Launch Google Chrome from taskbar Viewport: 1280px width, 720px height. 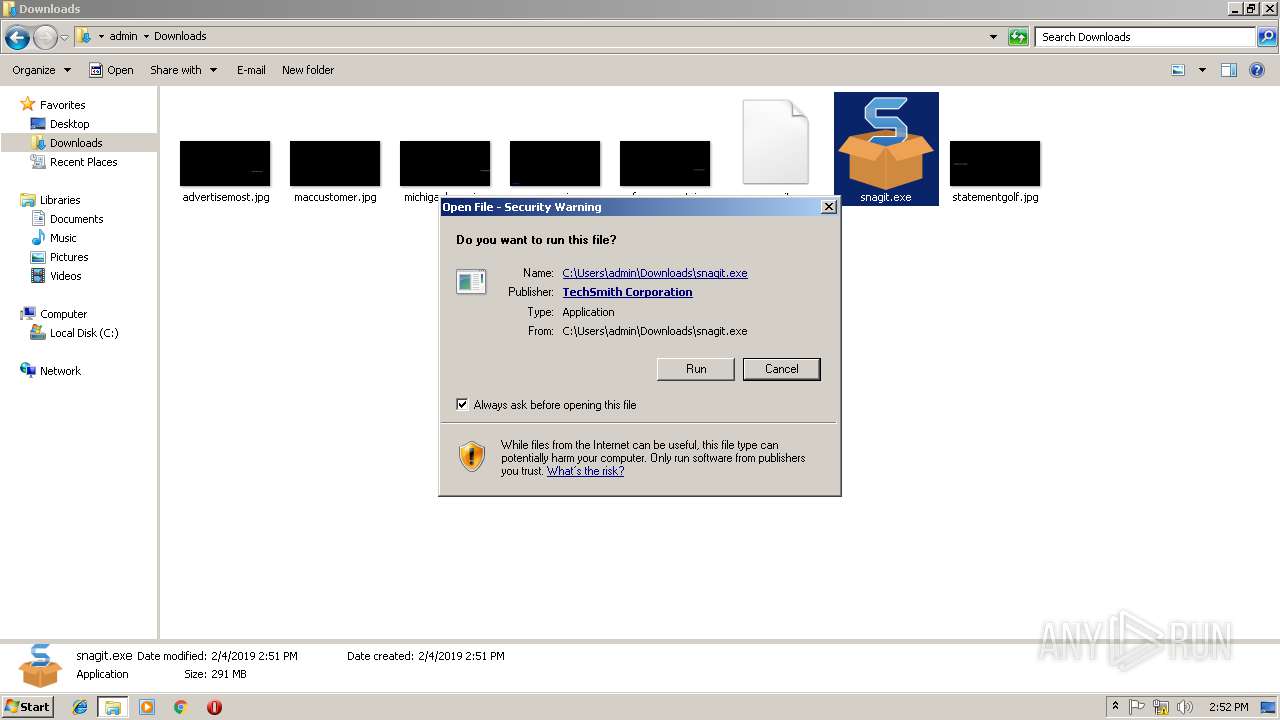click(x=180, y=707)
